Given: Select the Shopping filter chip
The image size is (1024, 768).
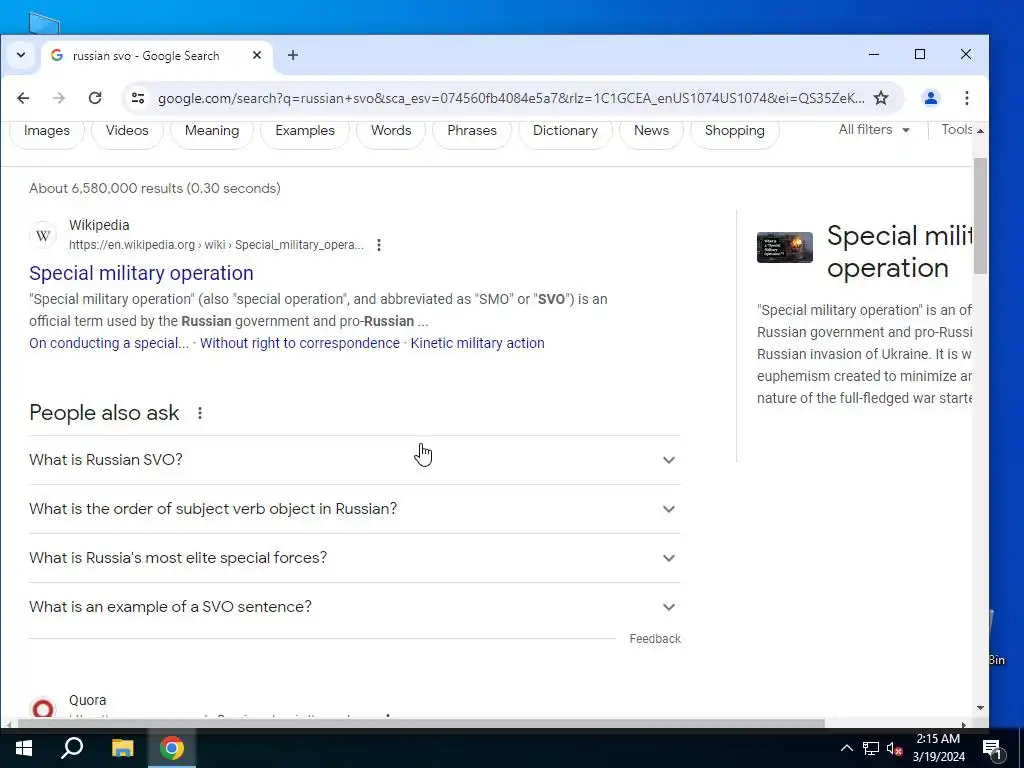Looking at the screenshot, I should 735,131.
